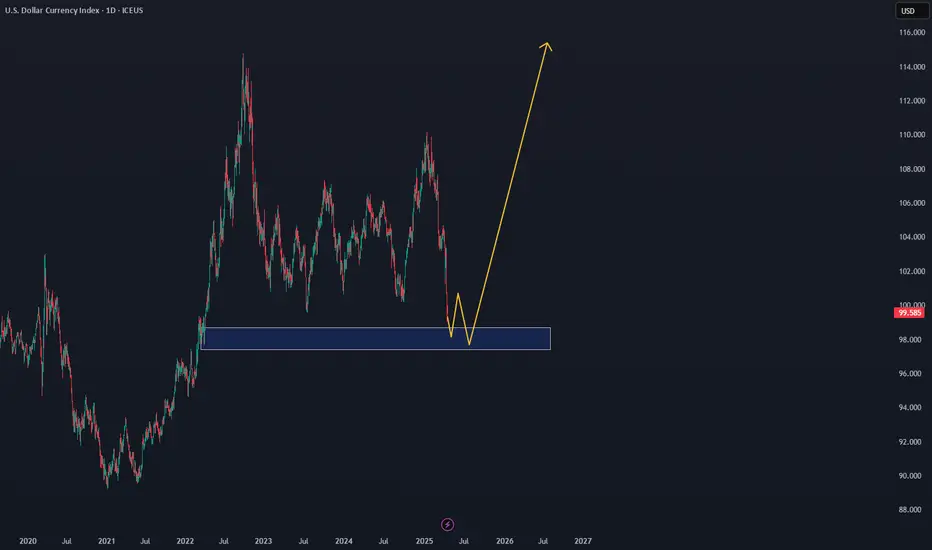Click the 92.000 price axis label
932x550 pixels.
click(910, 442)
